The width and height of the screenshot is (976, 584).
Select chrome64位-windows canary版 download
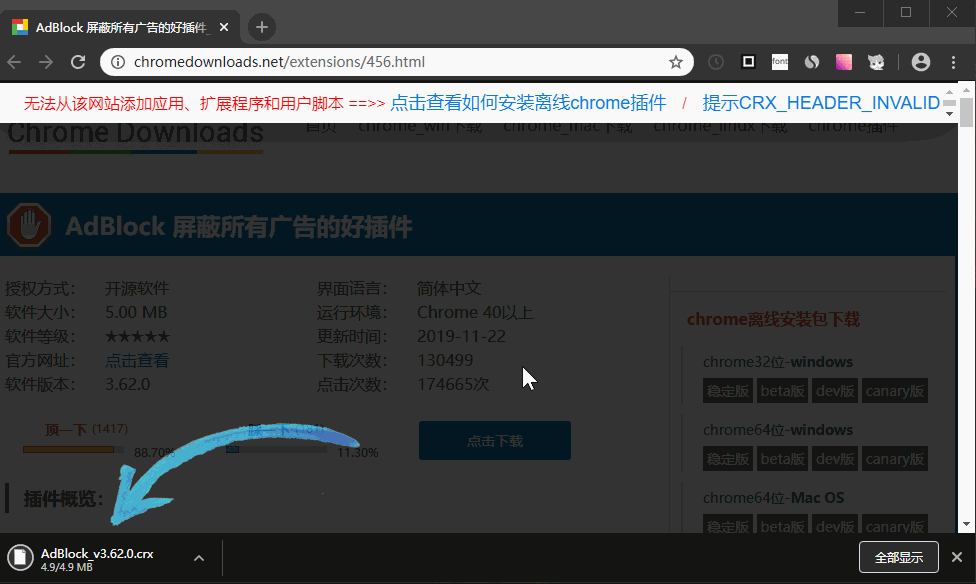(894, 459)
